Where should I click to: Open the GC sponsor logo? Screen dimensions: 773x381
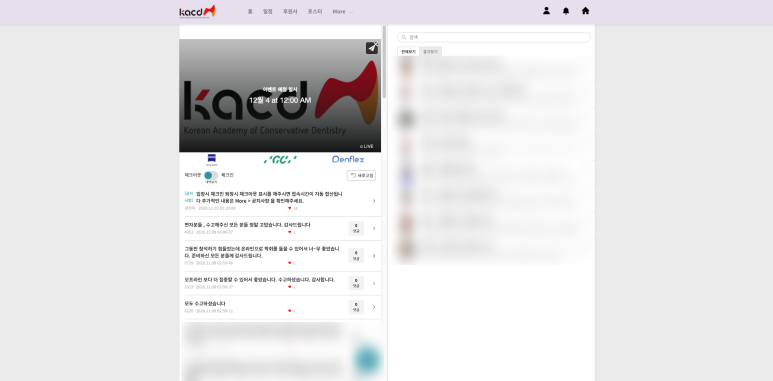[280, 159]
